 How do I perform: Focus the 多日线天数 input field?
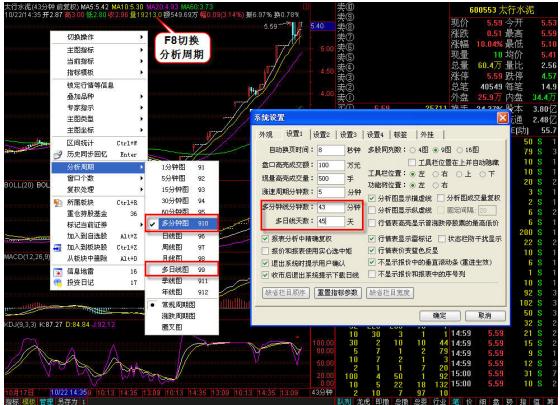[331, 221]
